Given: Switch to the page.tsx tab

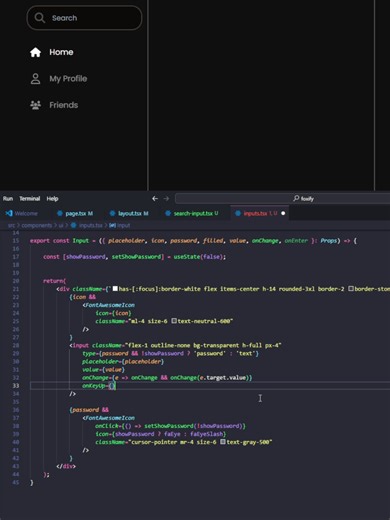Looking at the screenshot, I should [x=75, y=213].
